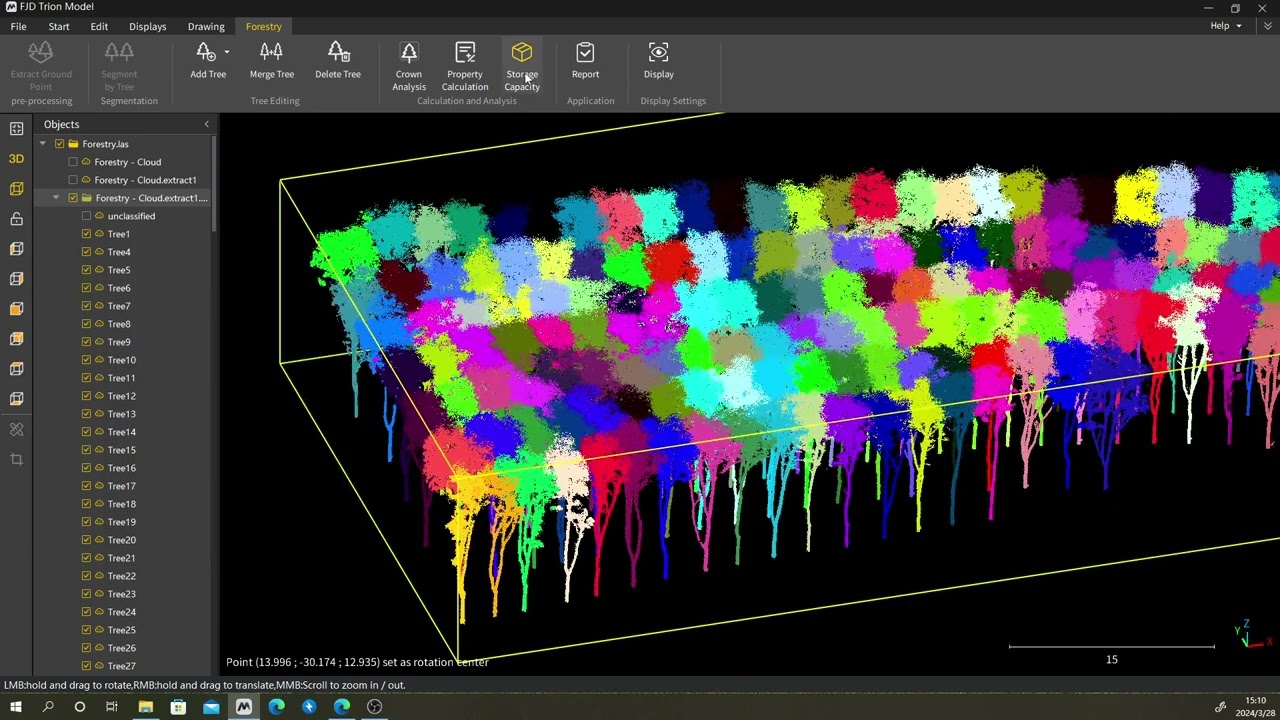Open the forestry Report tool
The height and width of the screenshot is (720, 1280).
coord(585,60)
